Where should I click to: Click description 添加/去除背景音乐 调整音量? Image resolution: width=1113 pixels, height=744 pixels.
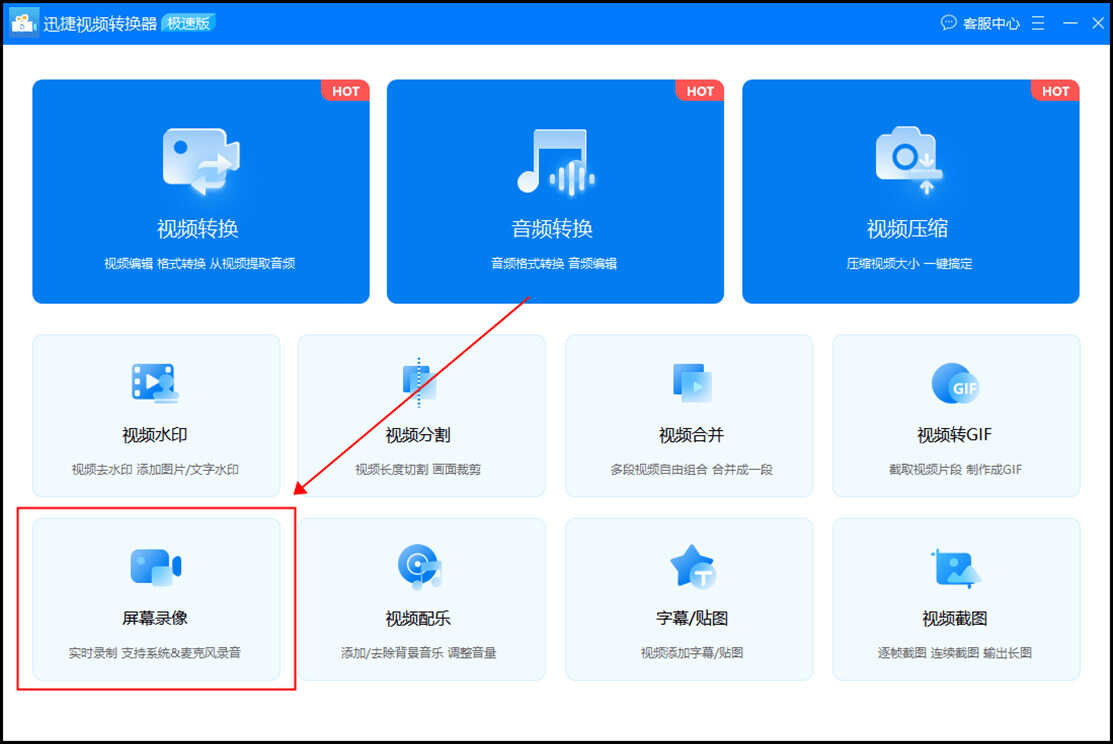419,652
